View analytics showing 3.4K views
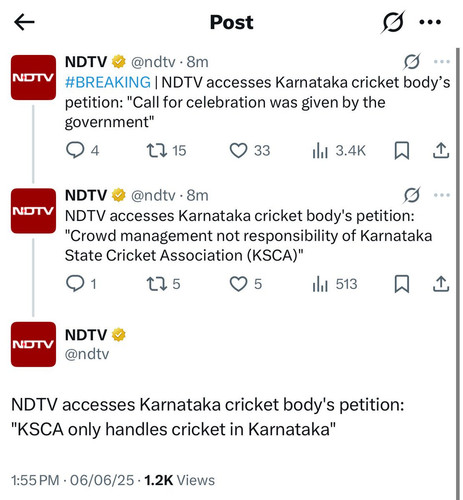The height and width of the screenshot is (500, 463). 339,151
